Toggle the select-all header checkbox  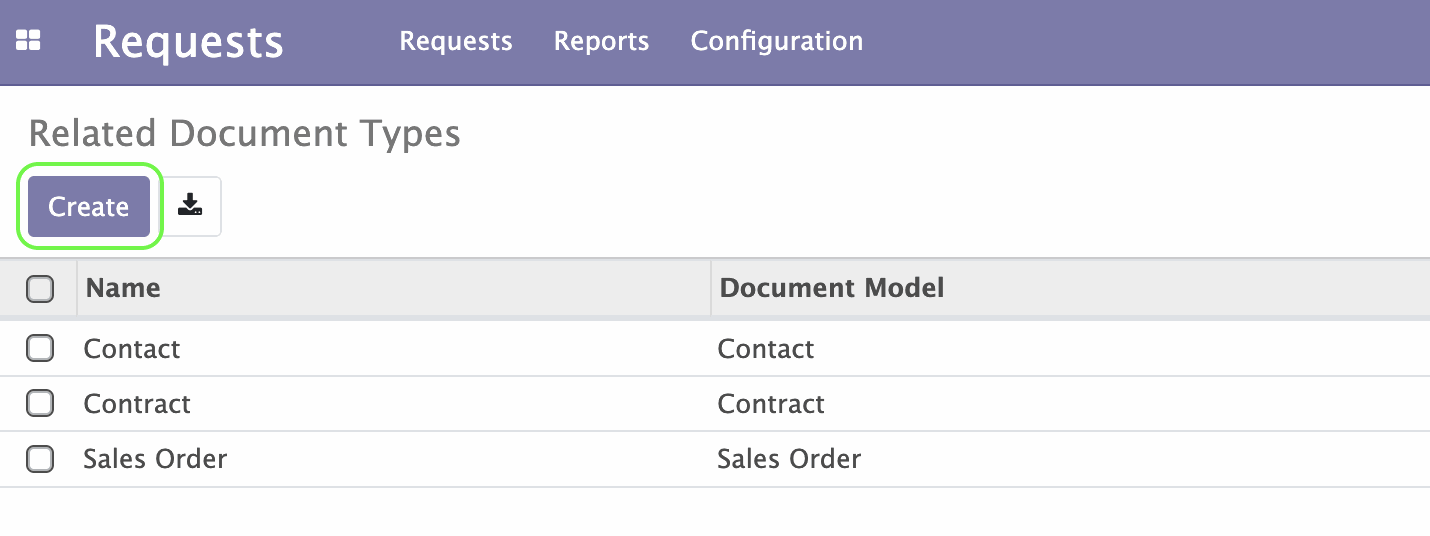[x=40, y=289]
